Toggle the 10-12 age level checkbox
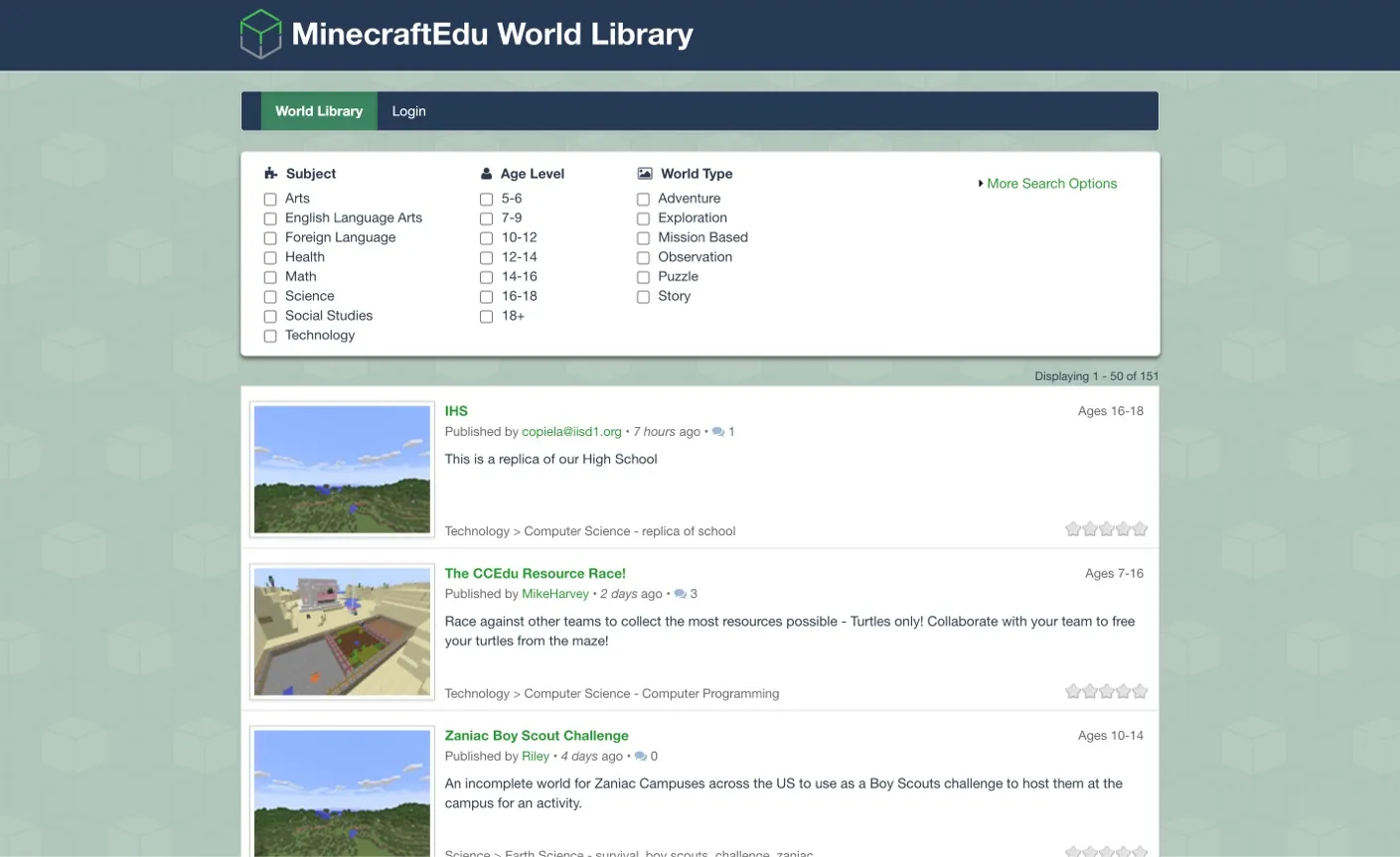The width and height of the screenshot is (1400, 857). click(486, 238)
